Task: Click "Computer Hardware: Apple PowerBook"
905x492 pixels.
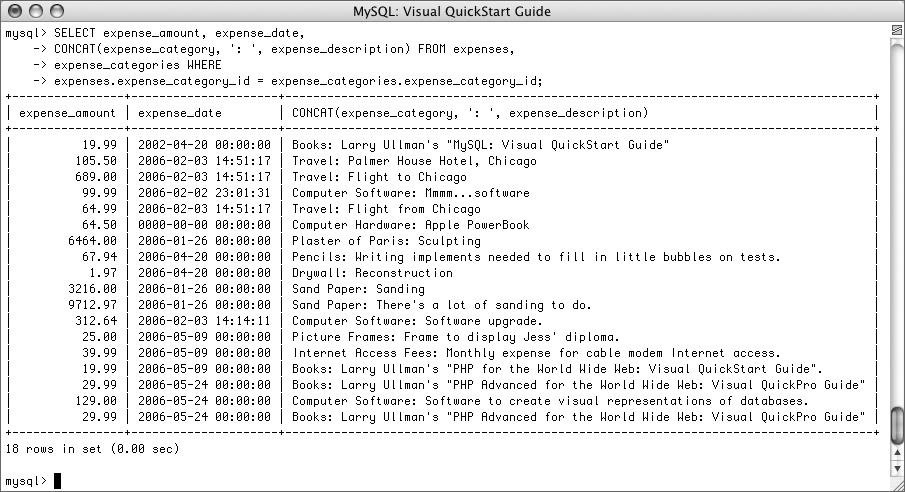Action: pos(410,225)
